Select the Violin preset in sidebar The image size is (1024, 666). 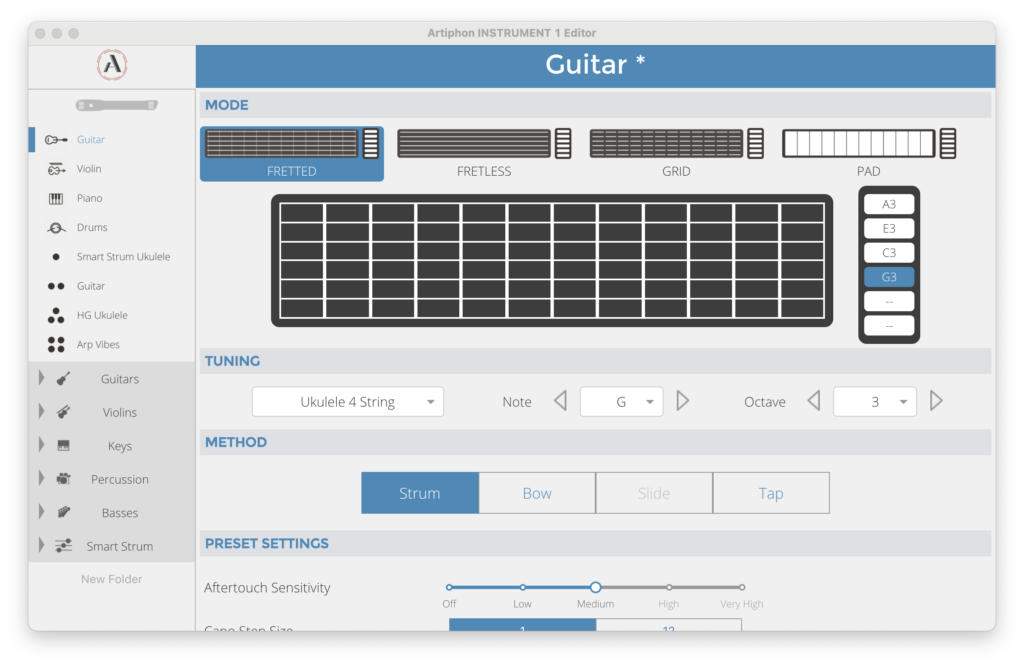click(x=89, y=169)
